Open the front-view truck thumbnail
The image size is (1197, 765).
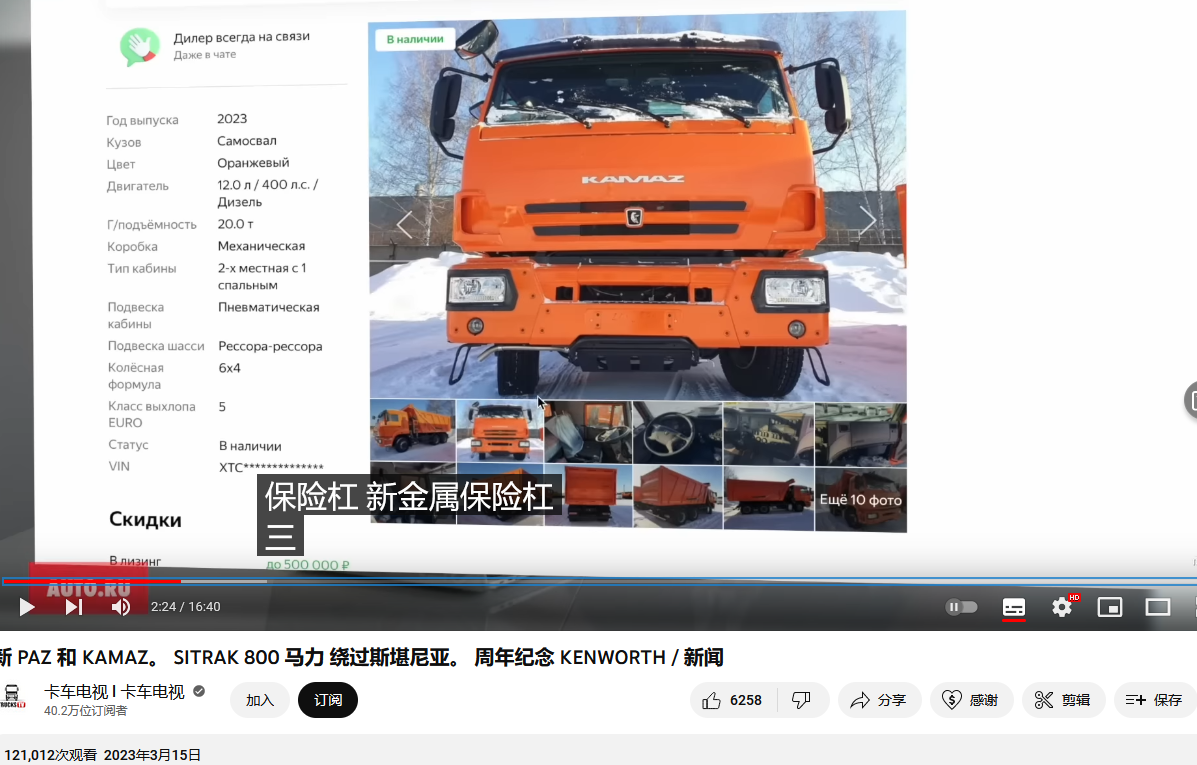pos(500,431)
